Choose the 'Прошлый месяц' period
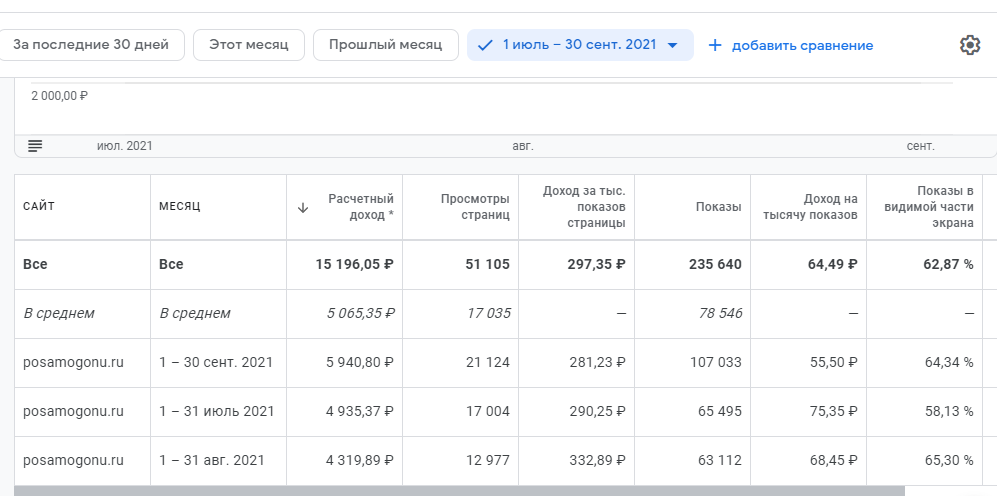997x496 pixels. tap(385, 45)
